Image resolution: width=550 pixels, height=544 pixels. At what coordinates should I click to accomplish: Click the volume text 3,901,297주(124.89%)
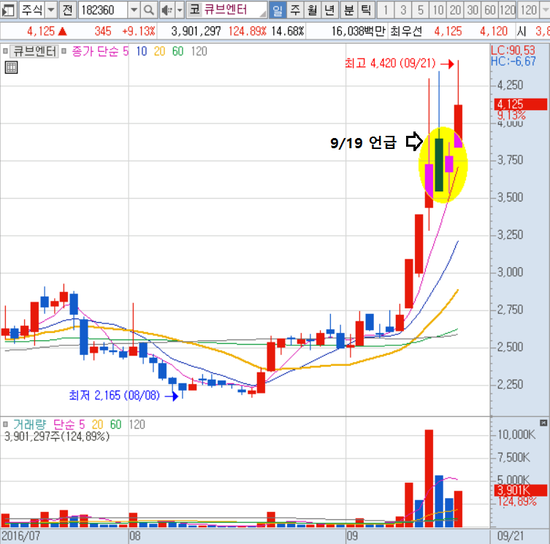57,436
